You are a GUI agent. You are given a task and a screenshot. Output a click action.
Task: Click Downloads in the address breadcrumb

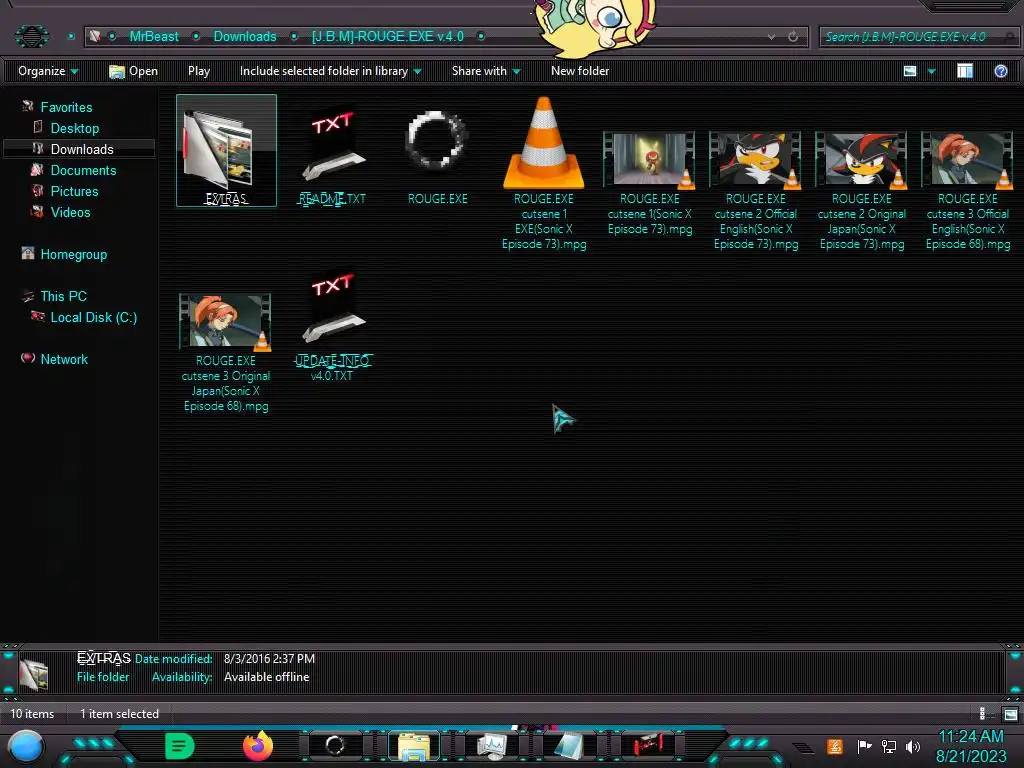(245, 37)
